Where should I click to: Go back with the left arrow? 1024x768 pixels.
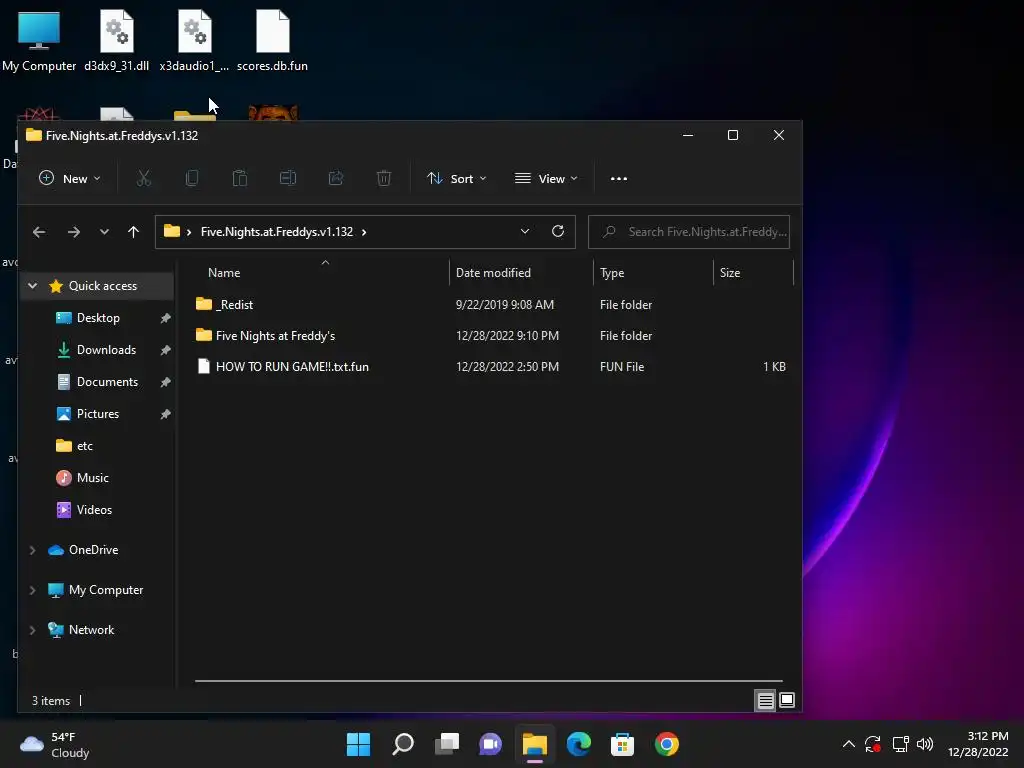pyautogui.click(x=39, y=232)
